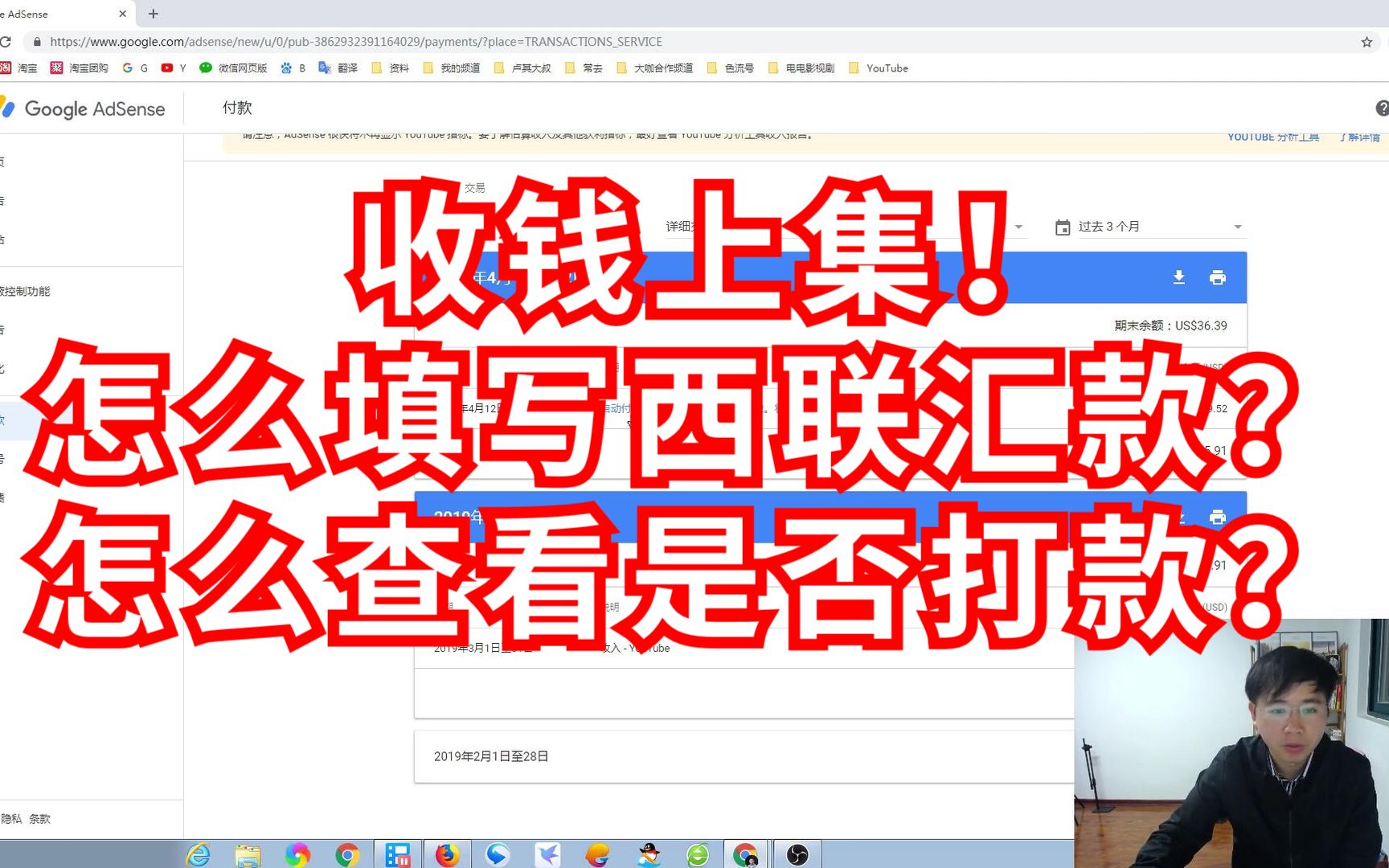Expand the 常去 bookmark folder
This screenshot has height=868, width=1389.
coord(584,68)
